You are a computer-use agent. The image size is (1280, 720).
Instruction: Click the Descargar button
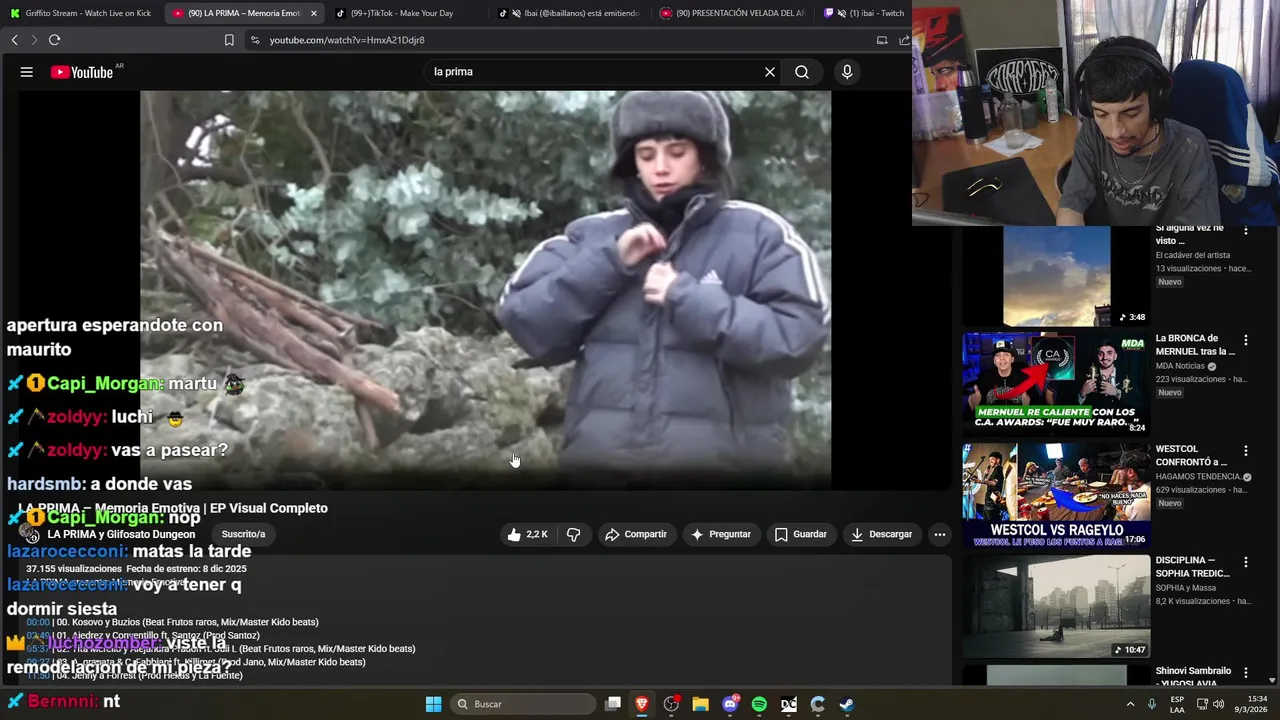881,534
